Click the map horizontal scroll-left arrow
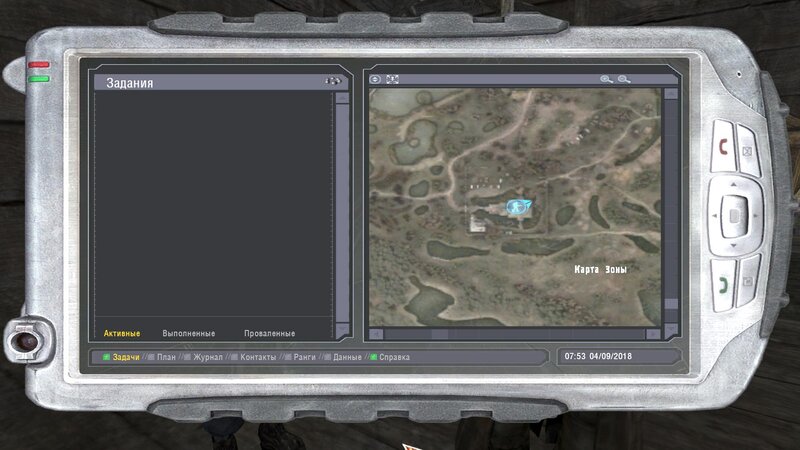Image resolution: width=800 pixels, height=450 pixels. [x=376, y=334]
